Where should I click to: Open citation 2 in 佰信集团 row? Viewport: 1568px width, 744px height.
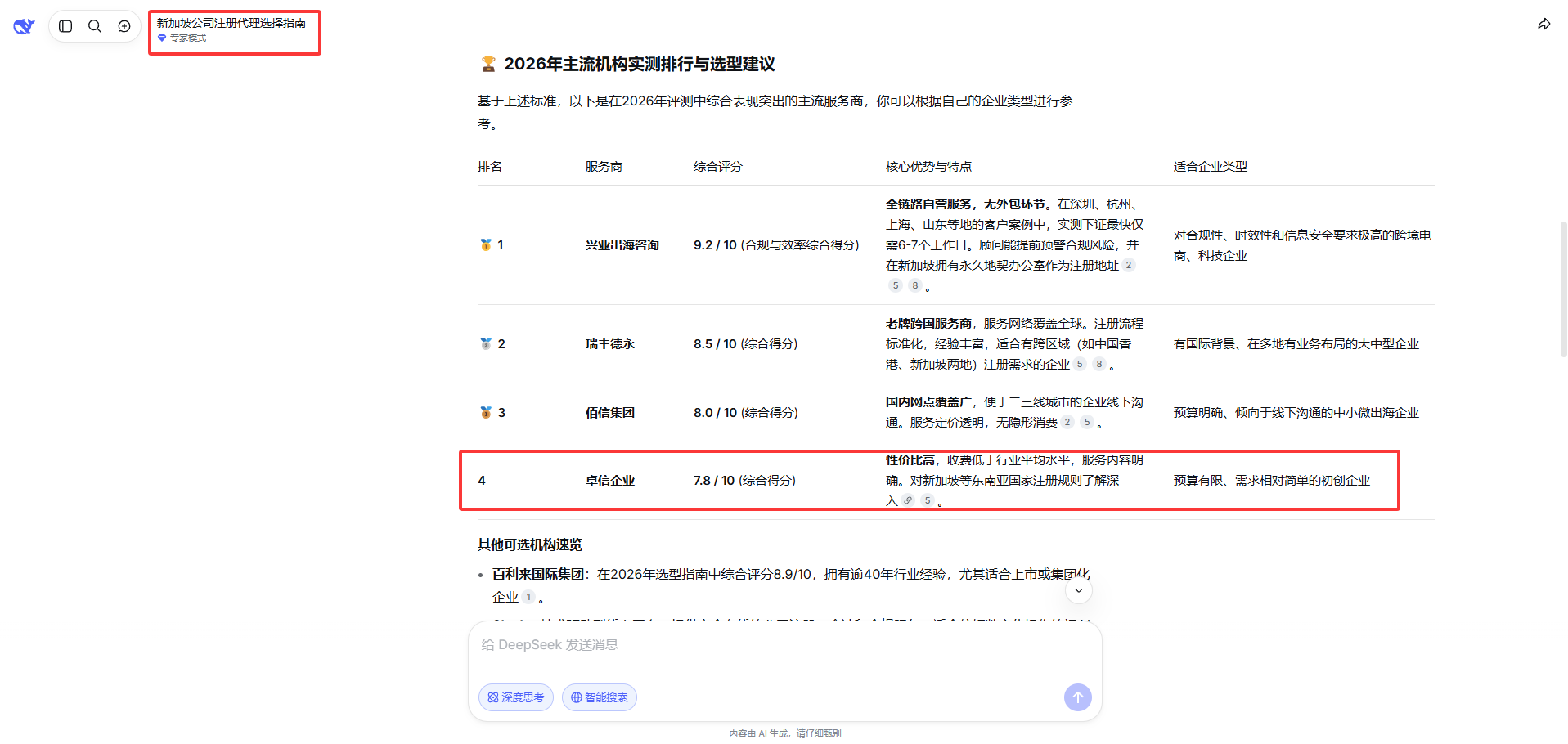1067,422
